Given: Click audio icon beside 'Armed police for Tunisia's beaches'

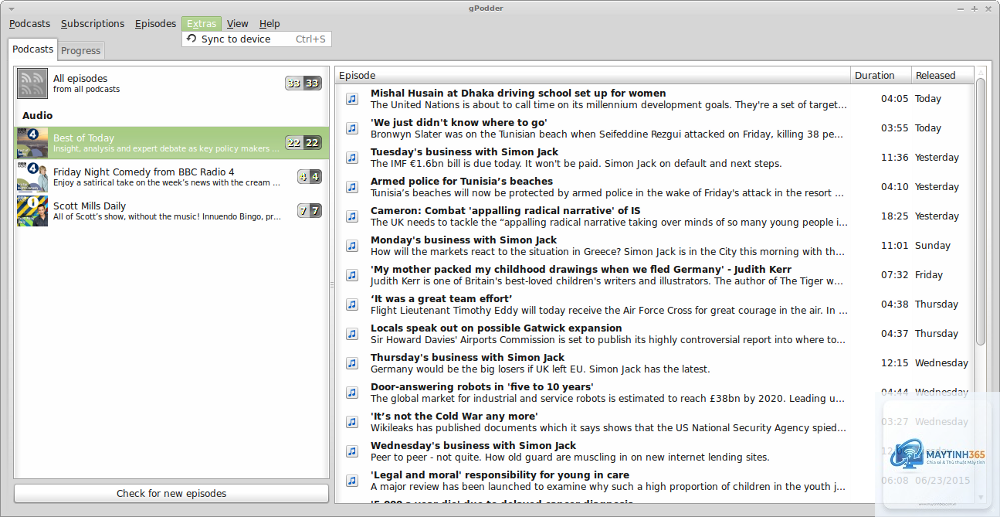Looking at the screenshot, I should 351,187.
